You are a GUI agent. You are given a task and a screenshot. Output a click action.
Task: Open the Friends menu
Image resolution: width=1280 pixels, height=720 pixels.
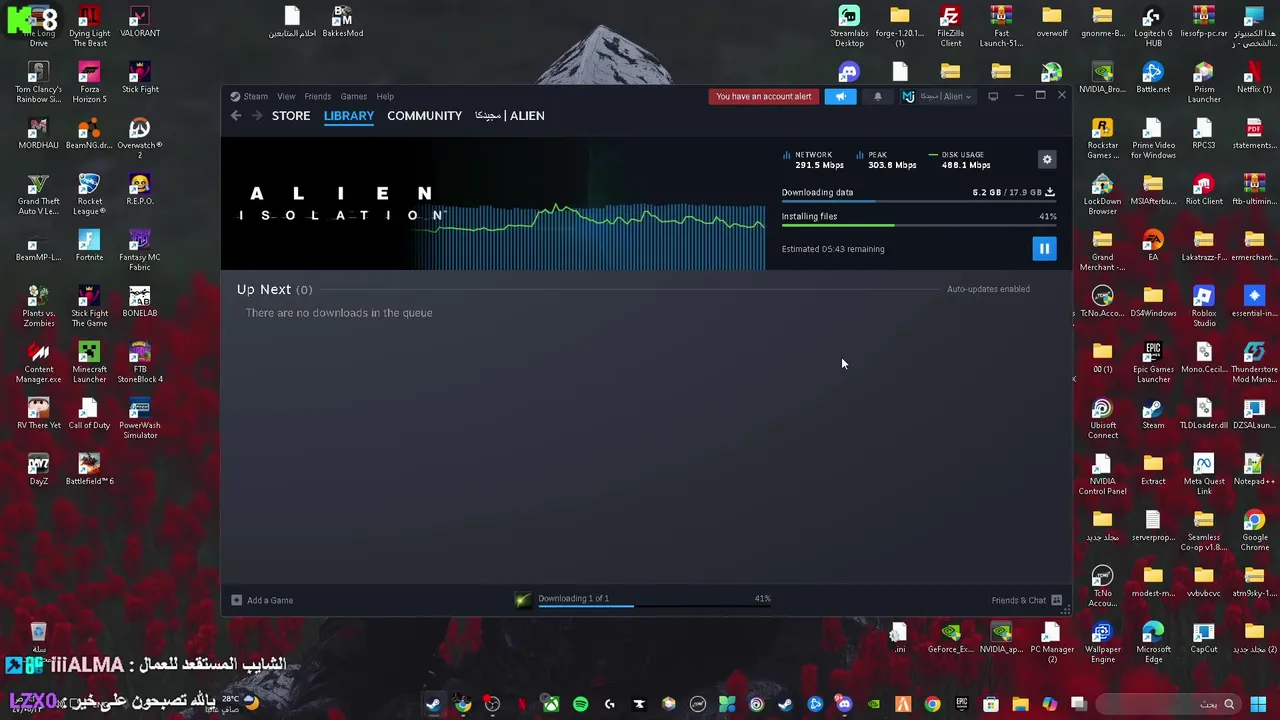(x=318, y=97)
